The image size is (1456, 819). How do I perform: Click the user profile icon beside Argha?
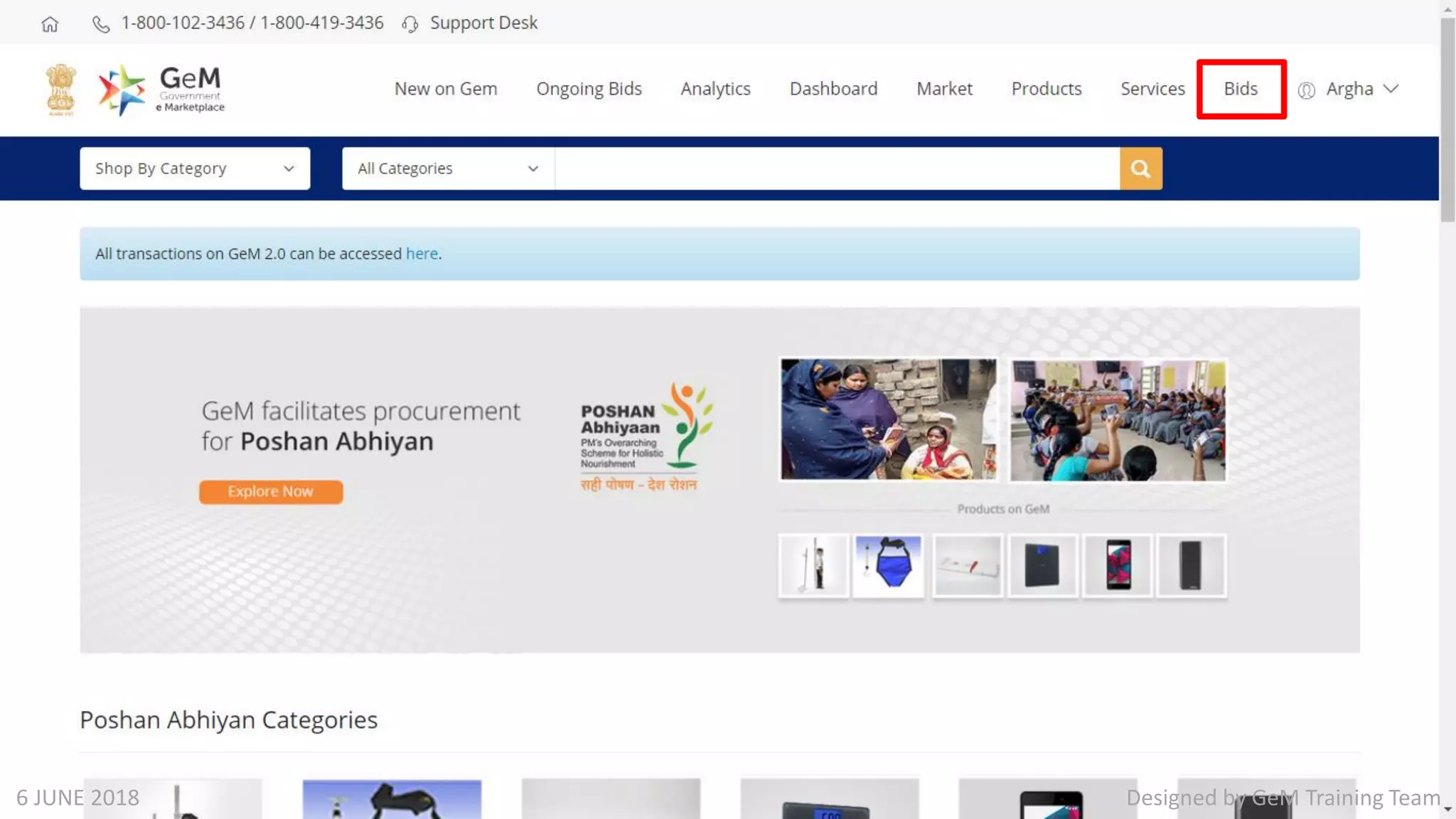click(1306, 90)
